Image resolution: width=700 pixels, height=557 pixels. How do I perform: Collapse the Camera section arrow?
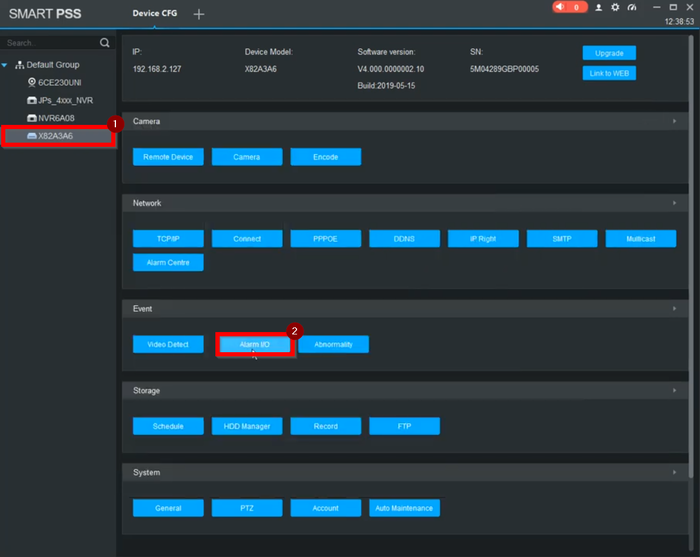coord(675,121)
